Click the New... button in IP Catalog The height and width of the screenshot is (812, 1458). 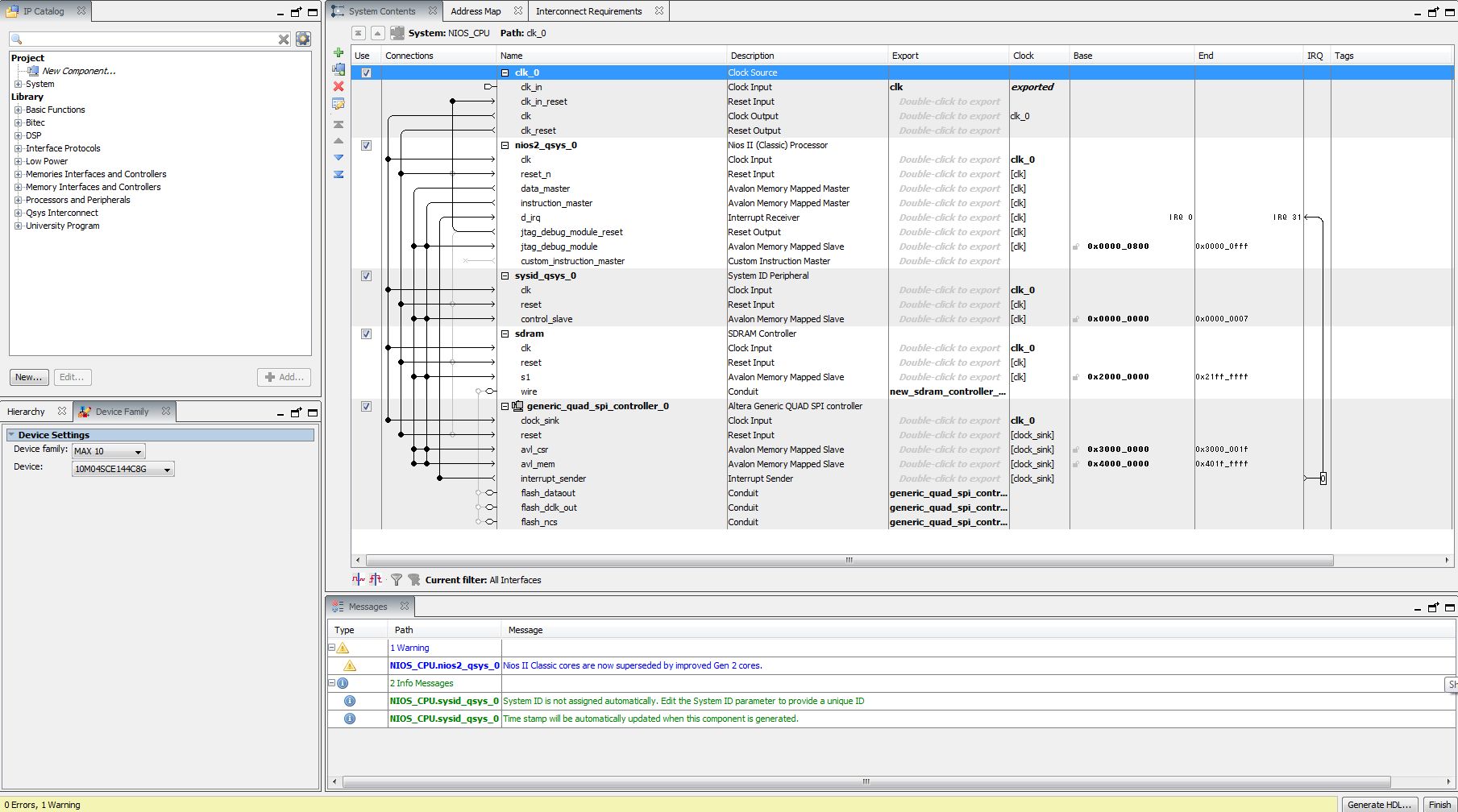click(x=29, y=377)
